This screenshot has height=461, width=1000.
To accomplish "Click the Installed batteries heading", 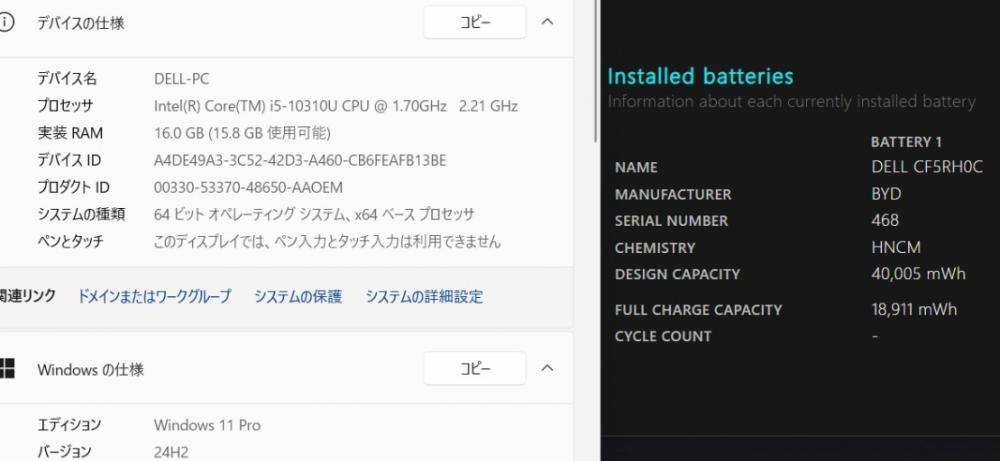I will pyautogui.click(x=700, y=77).
